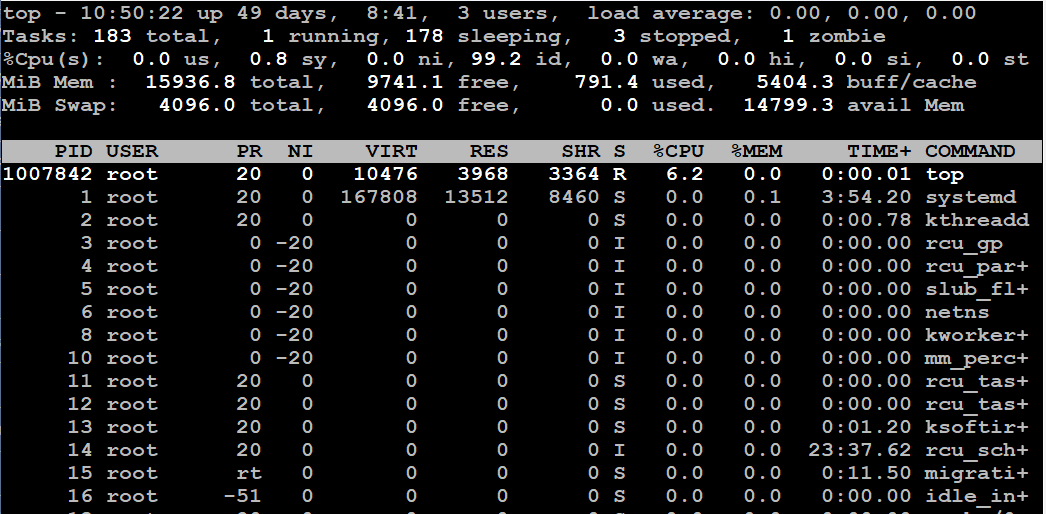Click the %MEM column header
The height and width of the screenshot is (514, 1046).
(757, 151)
